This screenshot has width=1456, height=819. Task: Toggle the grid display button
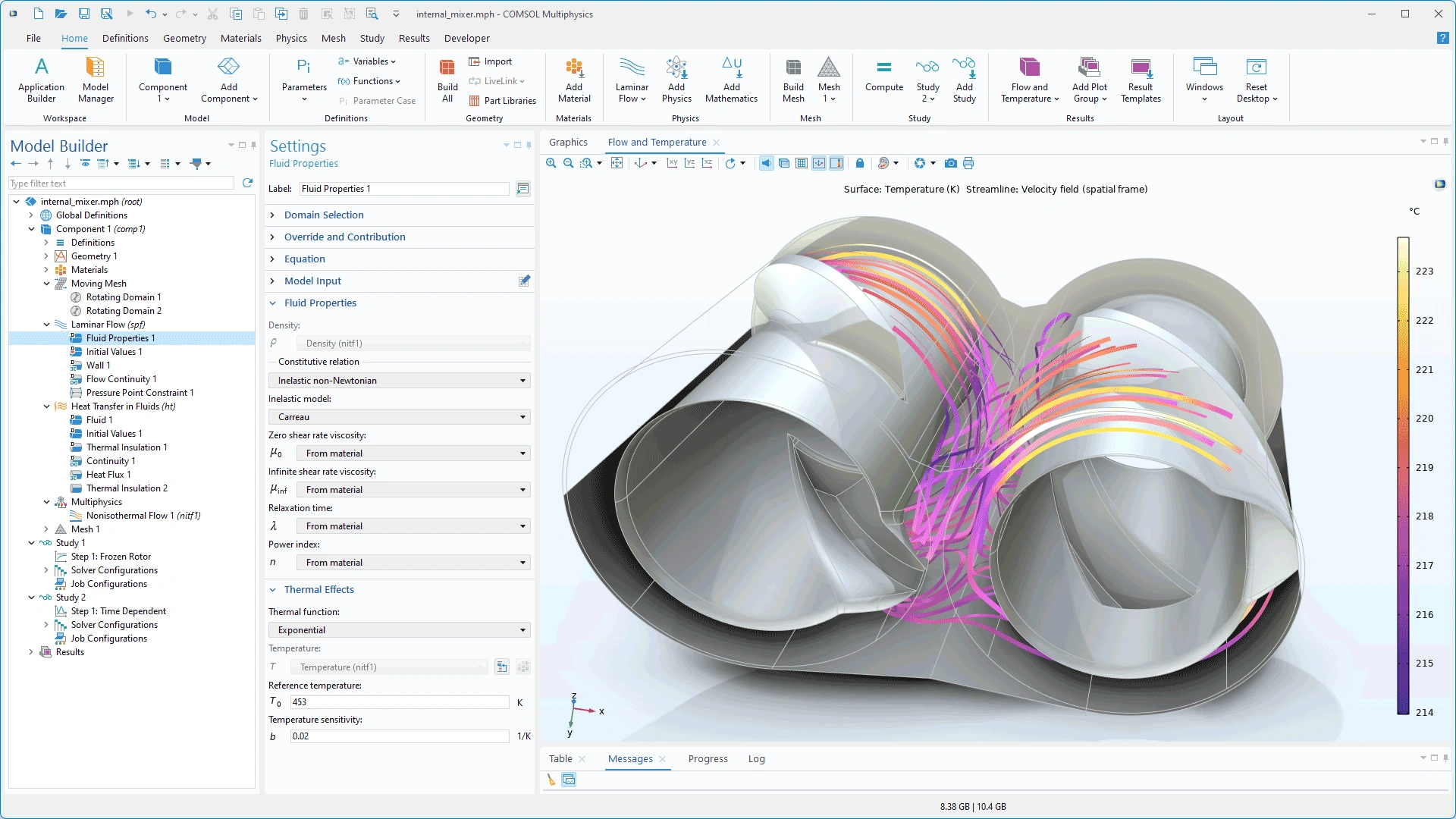(x=802, y=163)
